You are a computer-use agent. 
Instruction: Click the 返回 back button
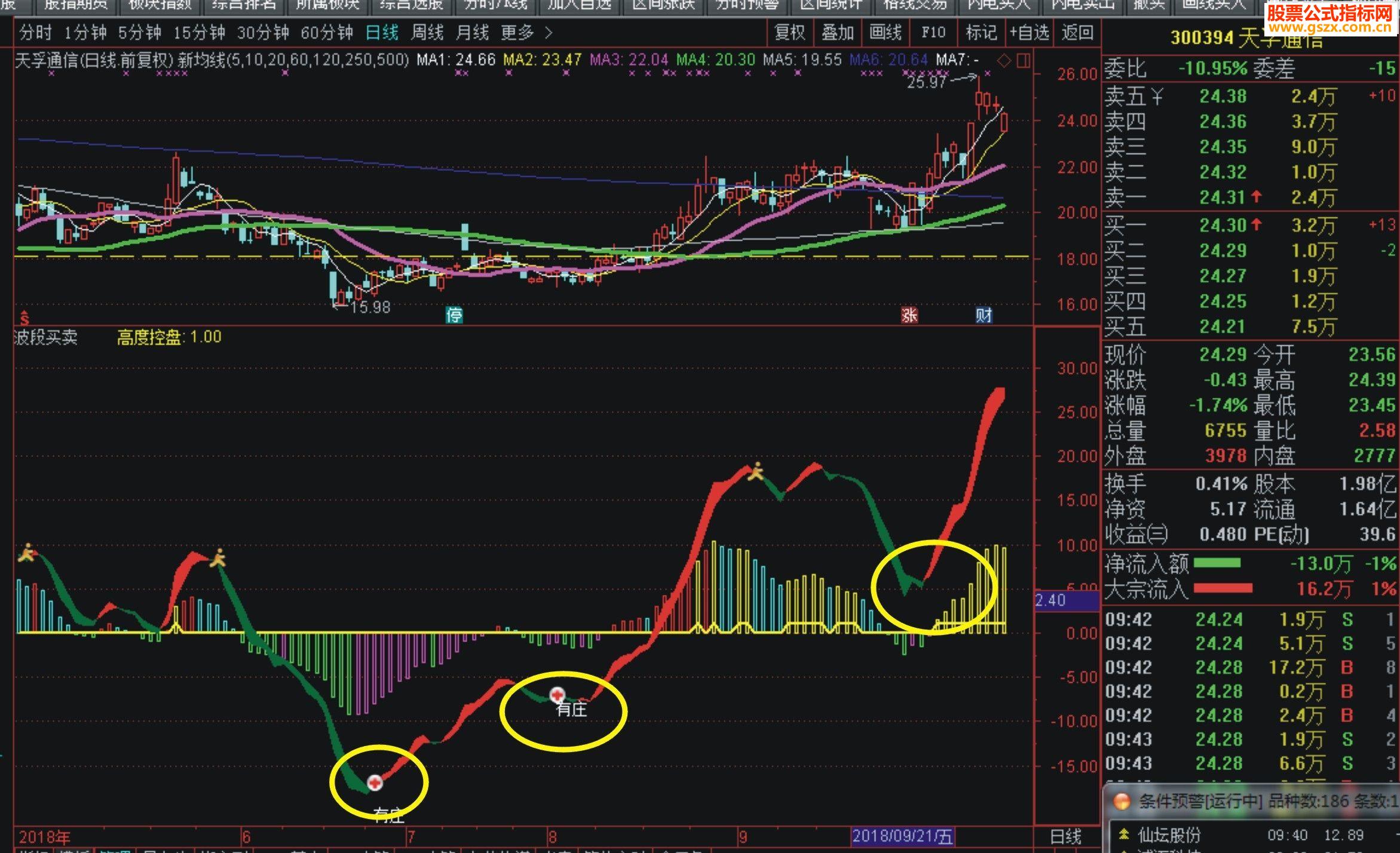click(x=1077, y=32)
